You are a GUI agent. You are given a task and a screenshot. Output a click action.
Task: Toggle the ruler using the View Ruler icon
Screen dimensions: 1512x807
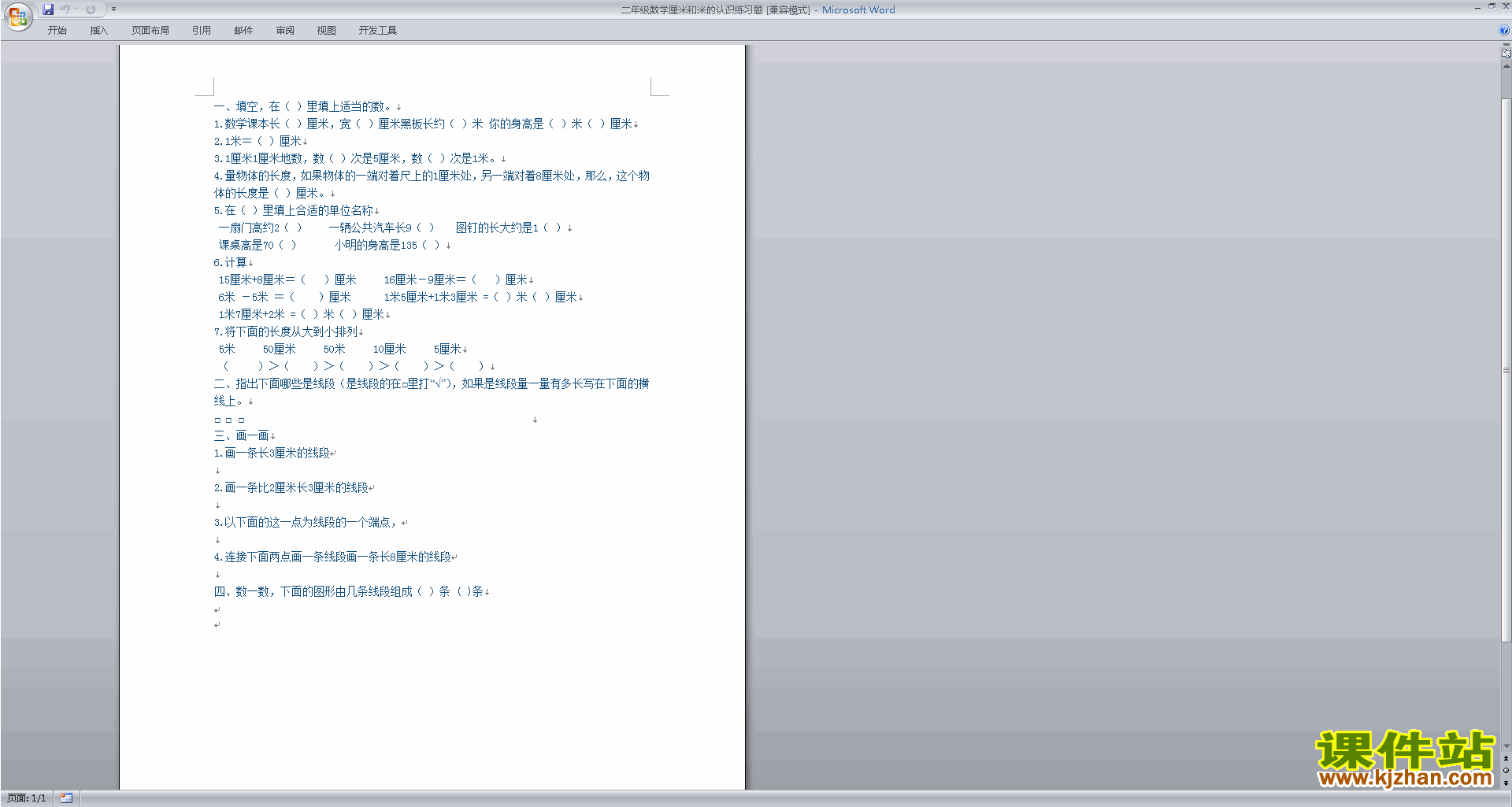[x=1506, y=54]
